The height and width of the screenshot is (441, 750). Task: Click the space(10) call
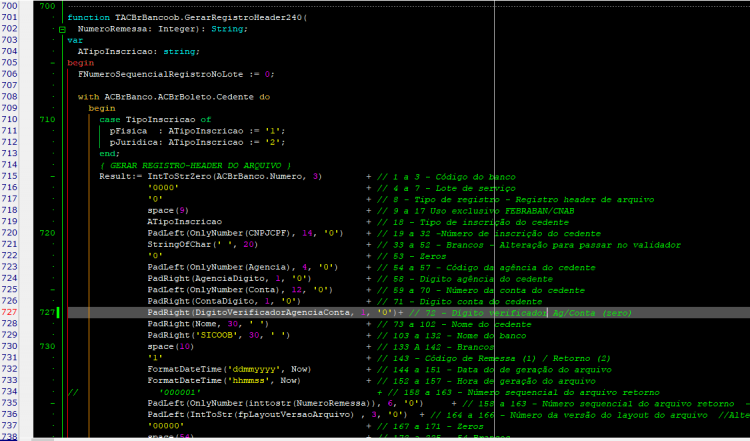[171, 347]
